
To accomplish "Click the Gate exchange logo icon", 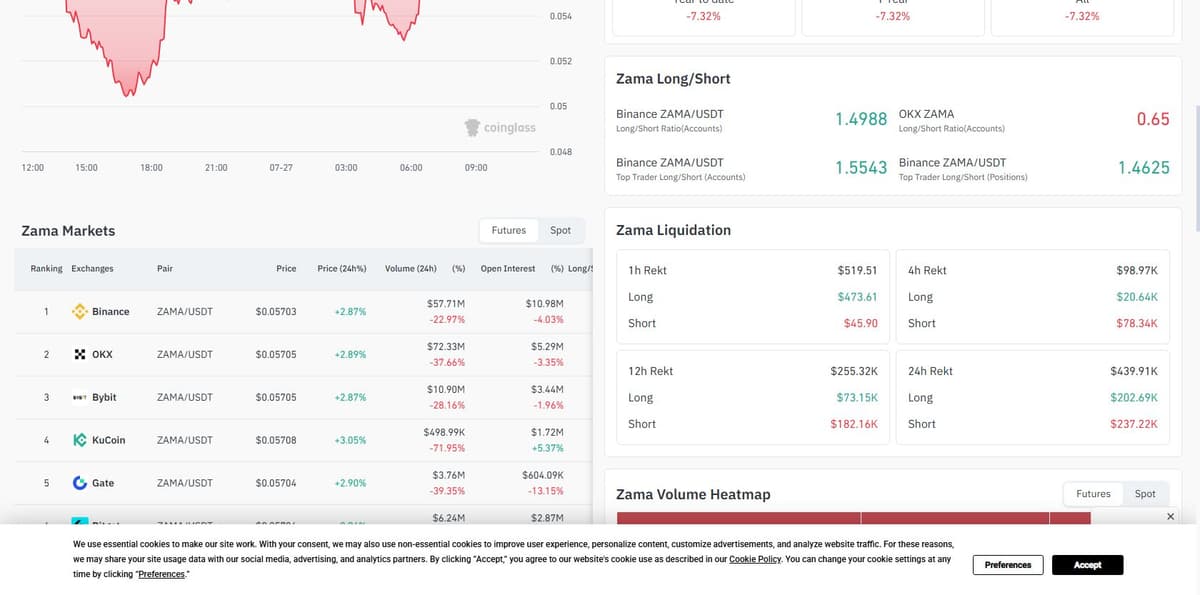I will coord(80,483).
